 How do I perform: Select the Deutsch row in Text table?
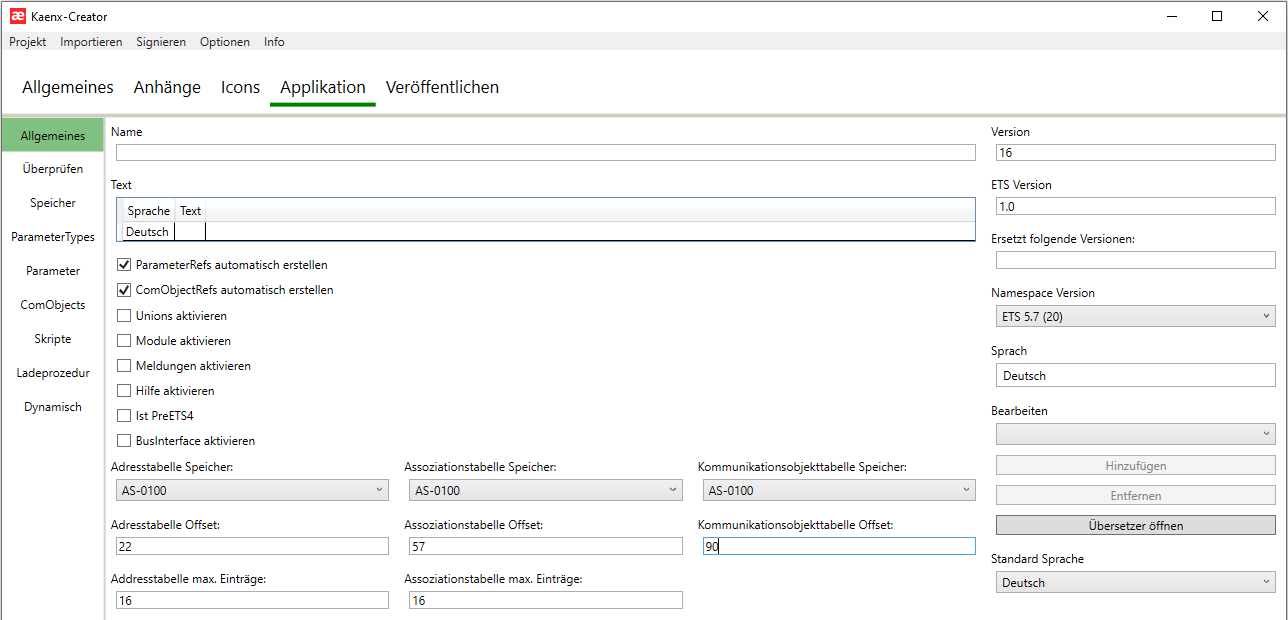[147, 232]
